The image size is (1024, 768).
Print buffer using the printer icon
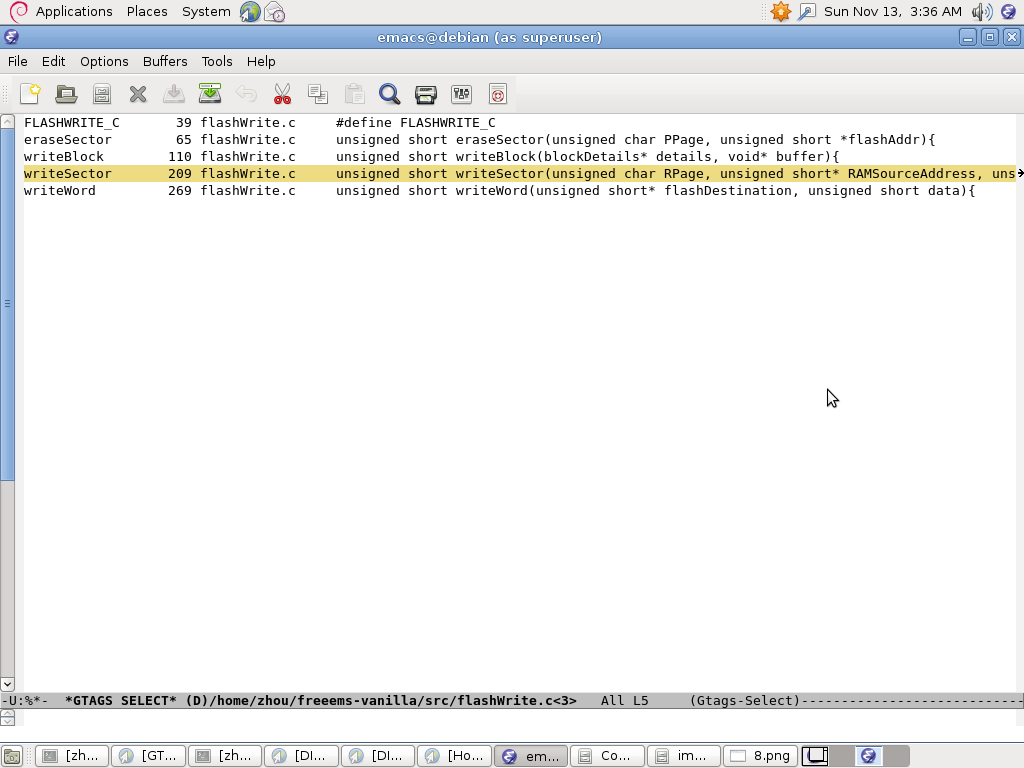pyautogui.click(x=425, y=94)
